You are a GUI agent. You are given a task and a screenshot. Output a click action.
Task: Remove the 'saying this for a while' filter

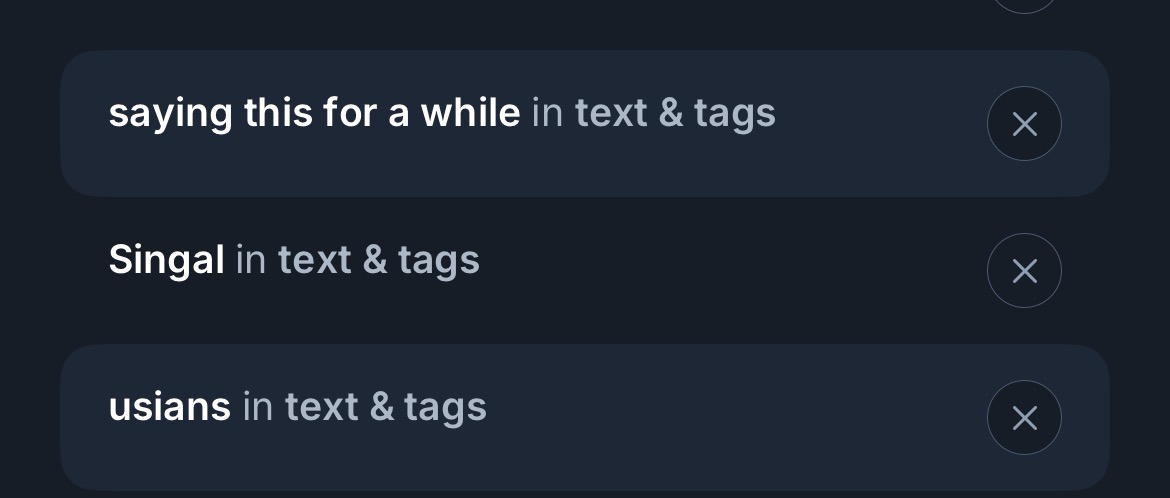tap(1024, 124)
